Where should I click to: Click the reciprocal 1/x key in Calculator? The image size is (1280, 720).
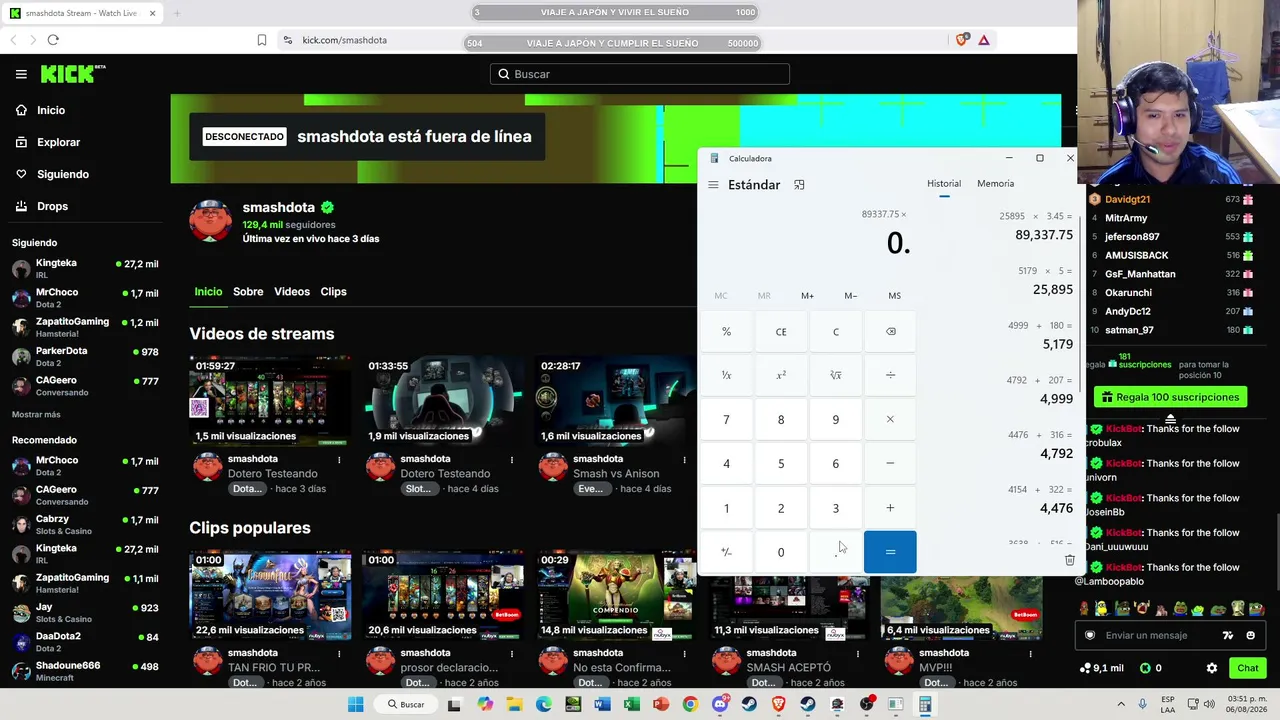pos(727,375)
